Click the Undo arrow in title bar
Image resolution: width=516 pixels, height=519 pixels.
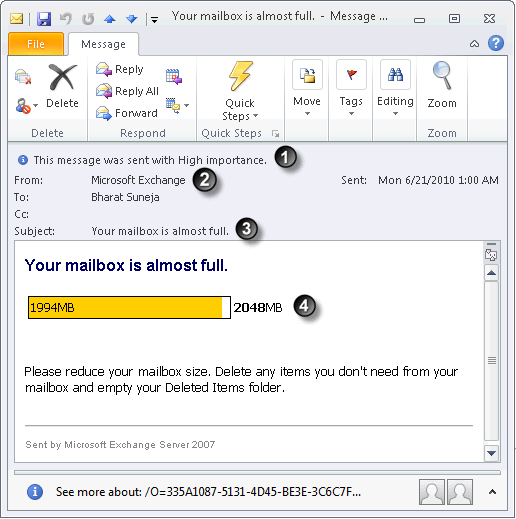(x=66, y=18)
